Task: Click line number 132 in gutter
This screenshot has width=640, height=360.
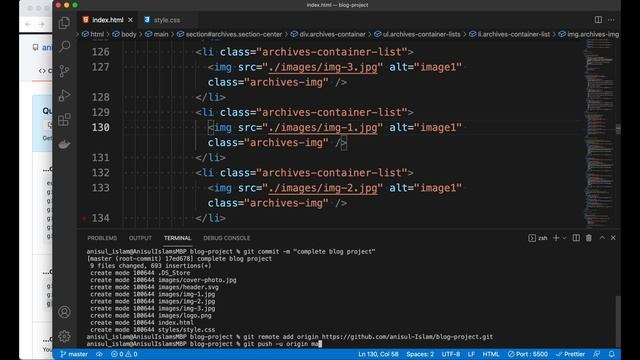Action: [x=100, y=173]
